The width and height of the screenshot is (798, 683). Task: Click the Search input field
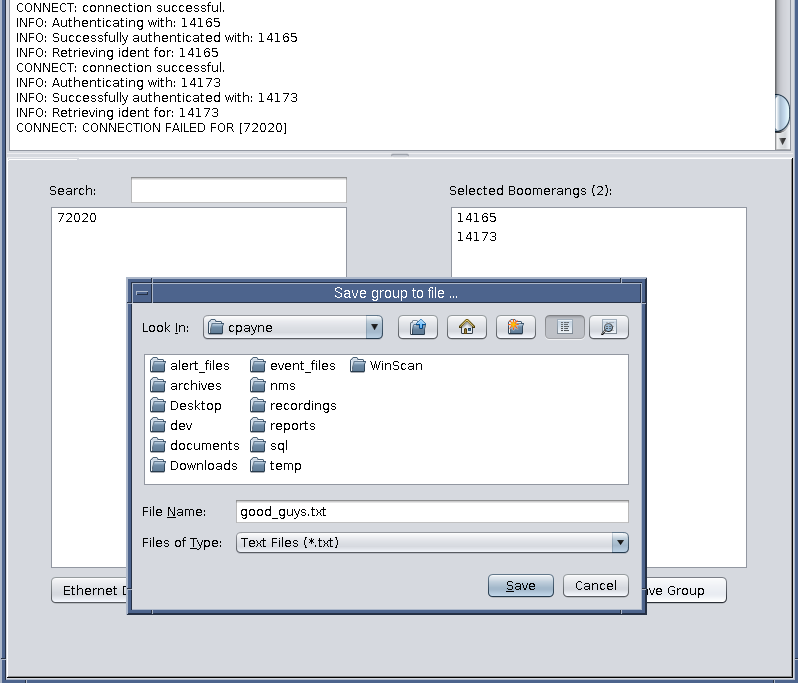pos(239,190)
